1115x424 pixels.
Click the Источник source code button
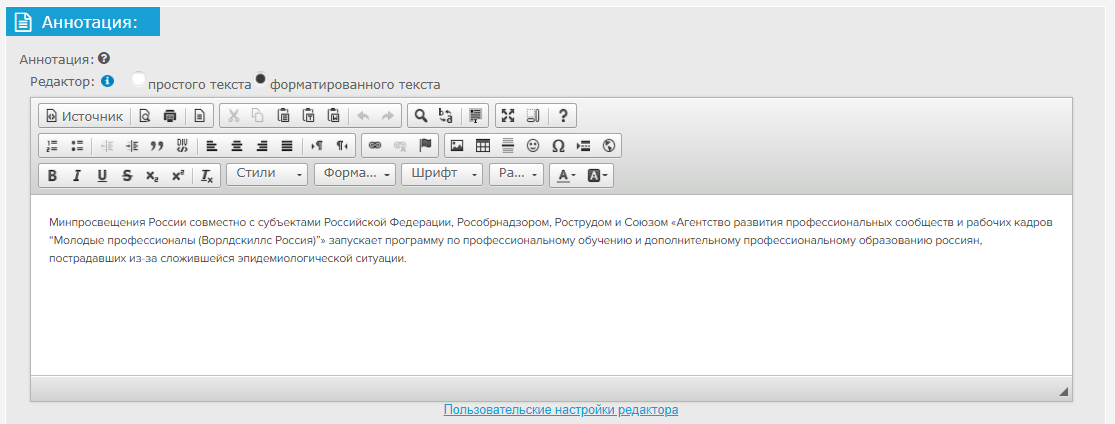pos(85,116)
